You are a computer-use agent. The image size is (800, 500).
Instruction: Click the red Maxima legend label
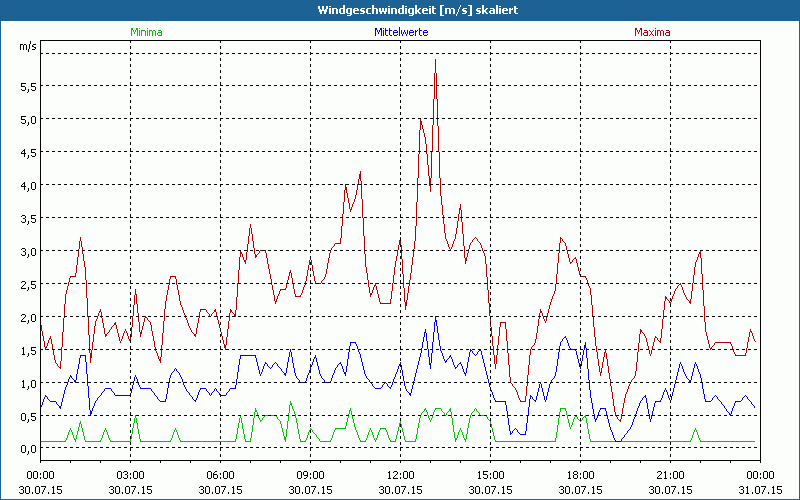(652, 32)
